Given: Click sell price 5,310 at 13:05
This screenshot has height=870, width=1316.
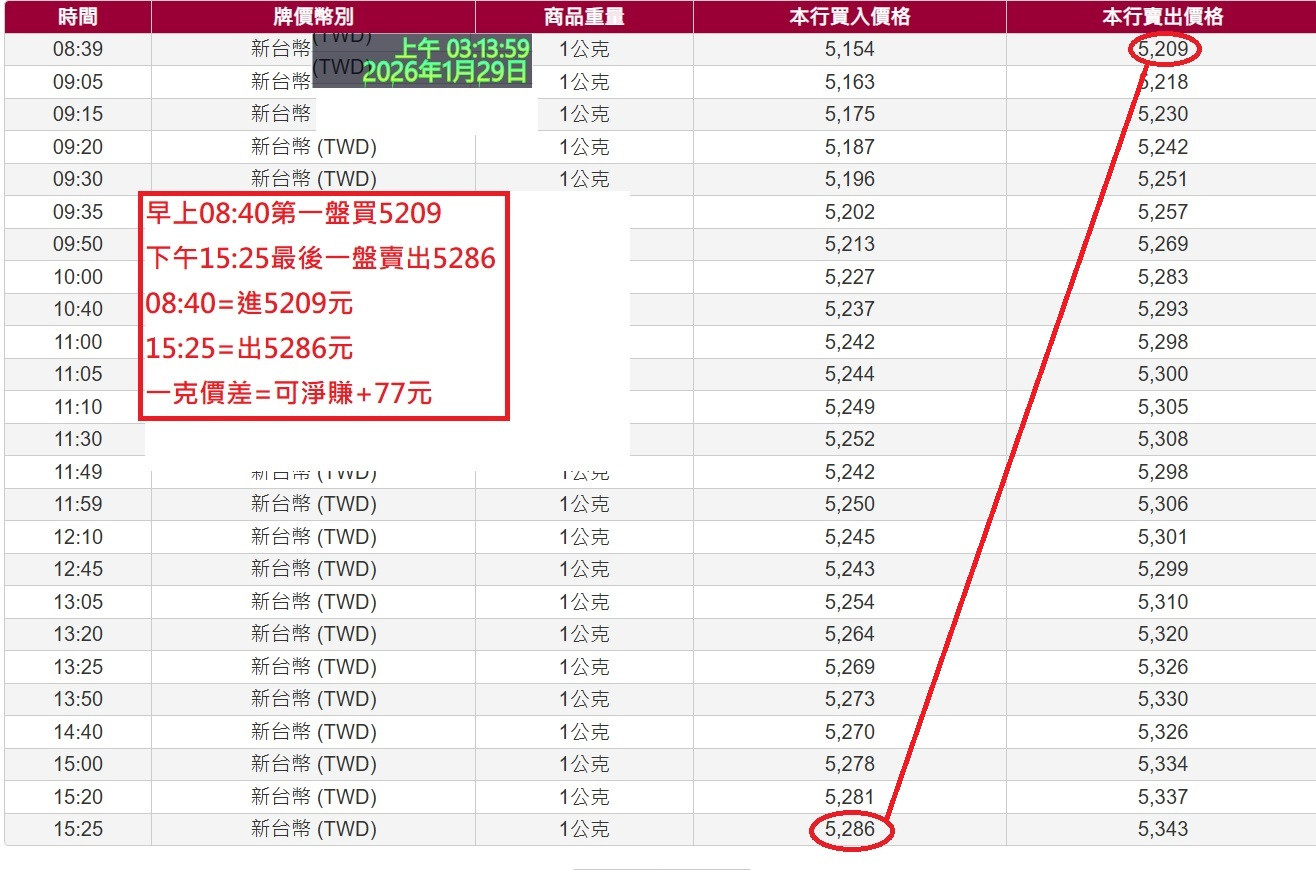Looking at the screenshot, I should (1163, 602).
